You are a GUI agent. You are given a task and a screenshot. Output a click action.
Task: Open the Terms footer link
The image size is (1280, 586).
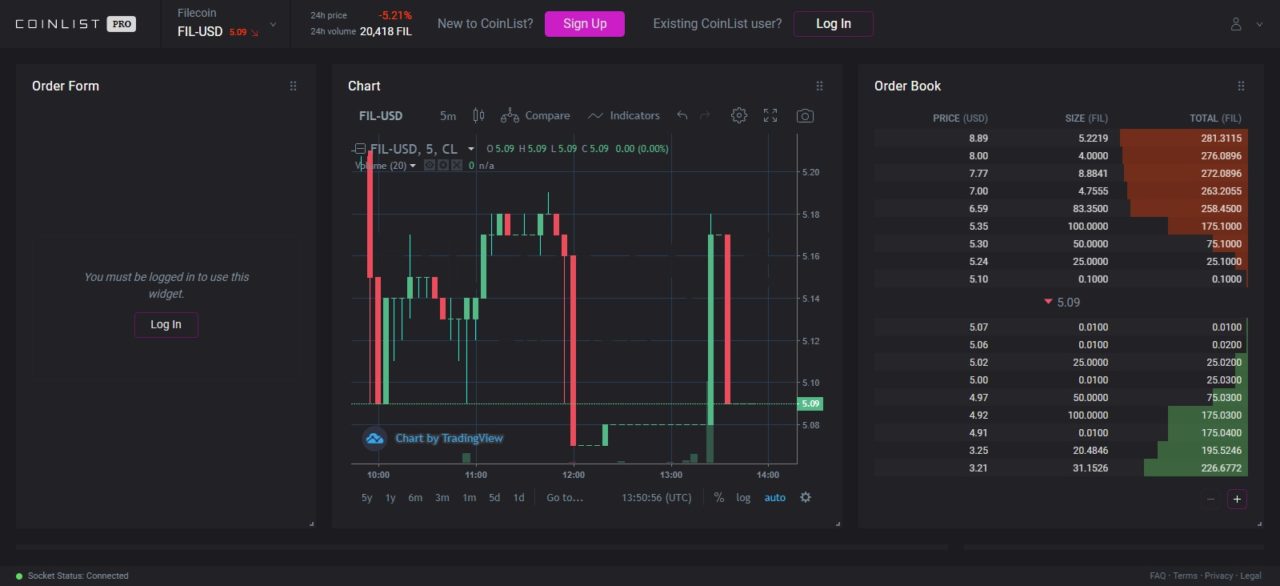click(1186, 576)
